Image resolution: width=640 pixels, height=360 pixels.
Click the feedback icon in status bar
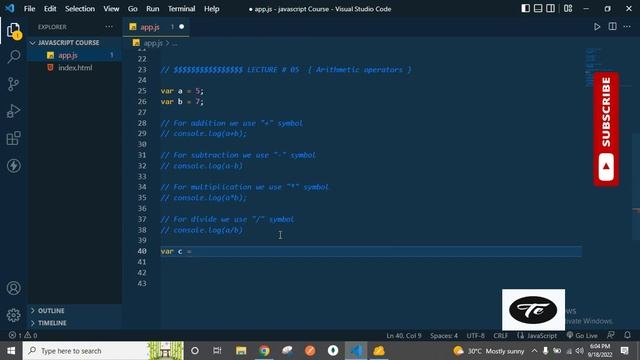(x=611, y=336)
